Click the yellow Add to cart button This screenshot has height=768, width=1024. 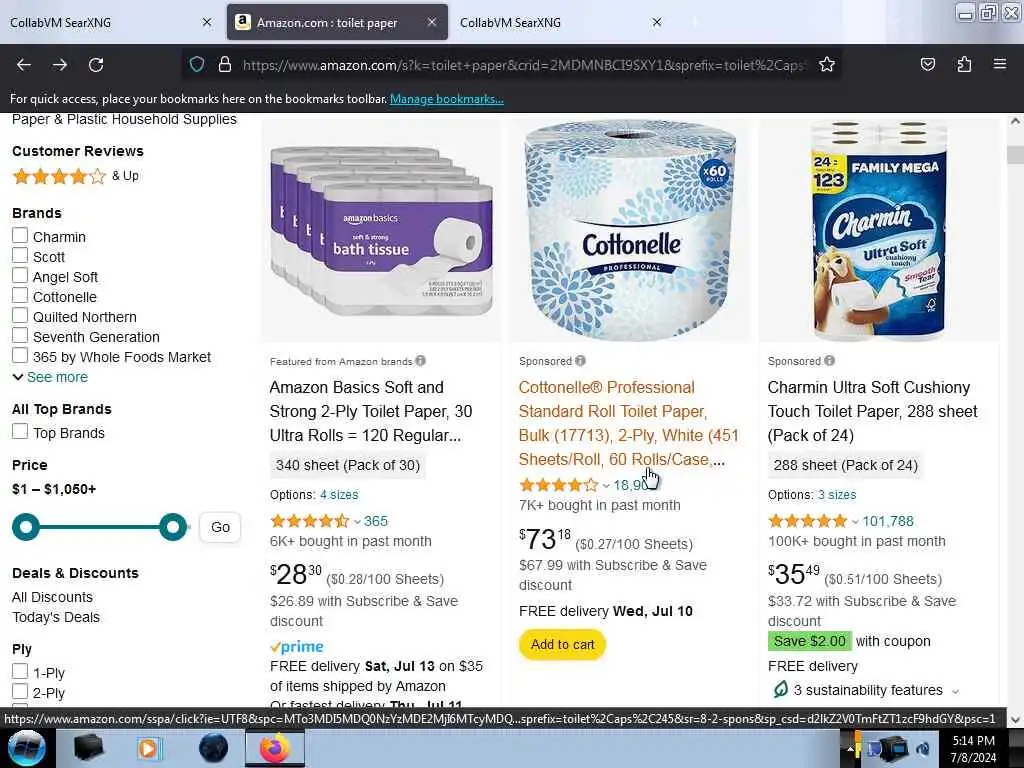pos(562,645)
